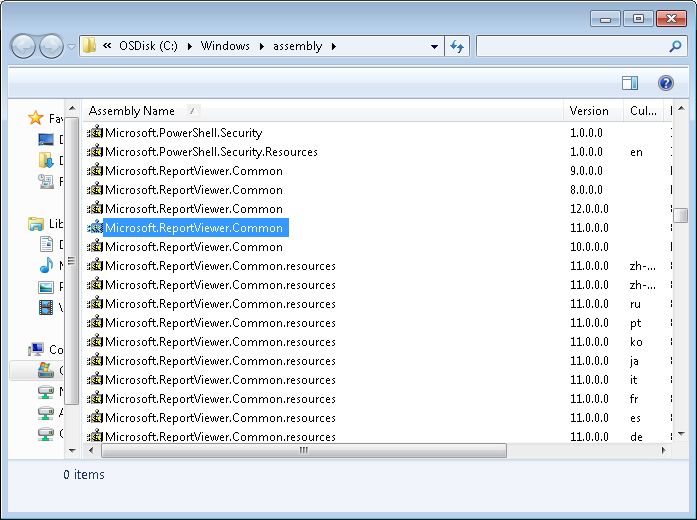Toggle the preview pane icon
Image resolution: width=697 pixels, height=520 pixels.
tap(629, 83)
